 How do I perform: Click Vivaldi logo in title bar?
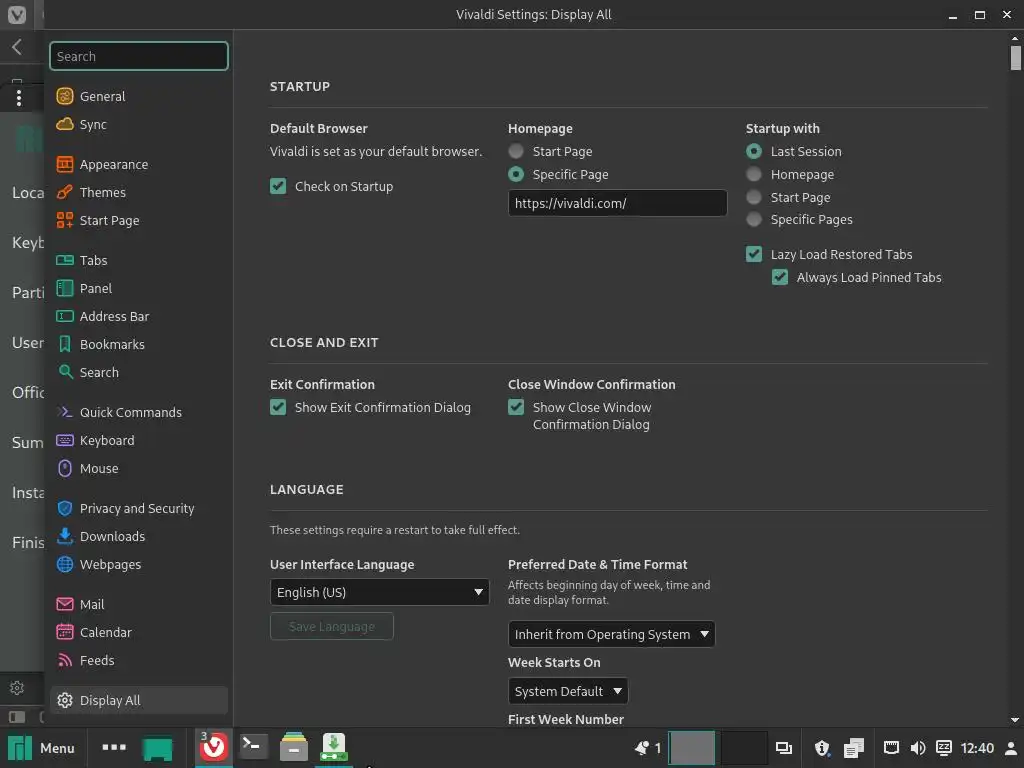point(16,14)
